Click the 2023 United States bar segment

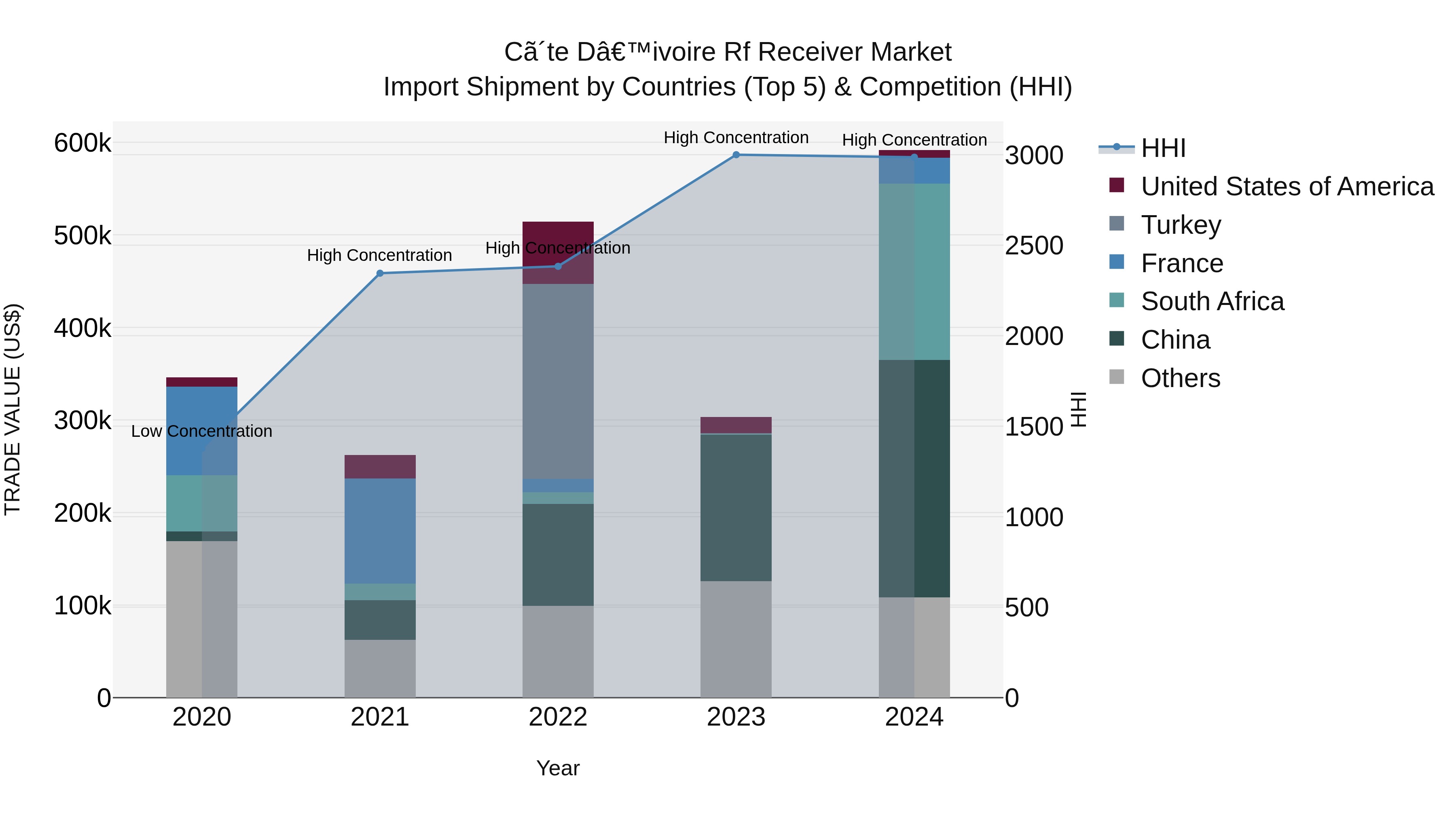pos(736,425)
